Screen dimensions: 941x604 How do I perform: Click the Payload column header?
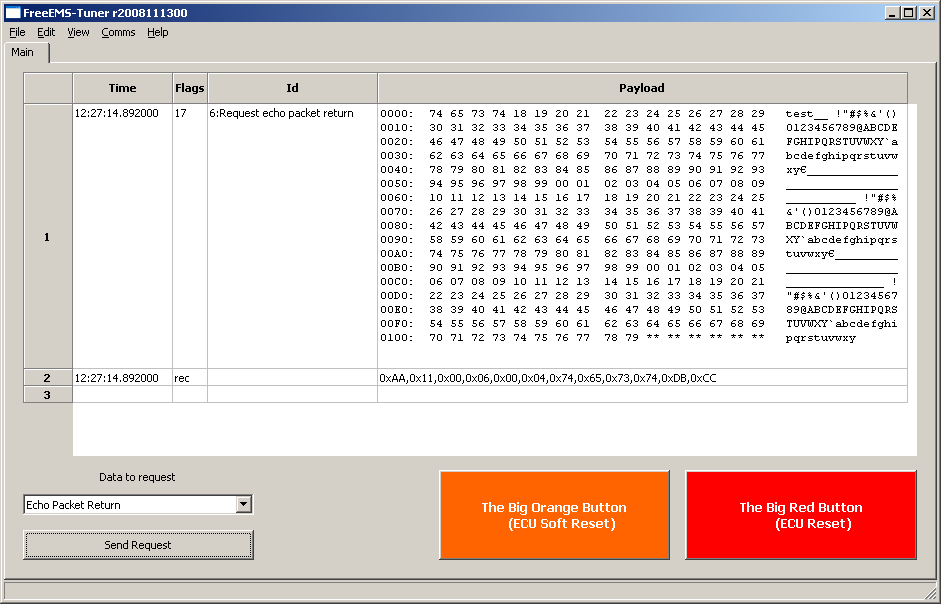[x=642, y=88]
